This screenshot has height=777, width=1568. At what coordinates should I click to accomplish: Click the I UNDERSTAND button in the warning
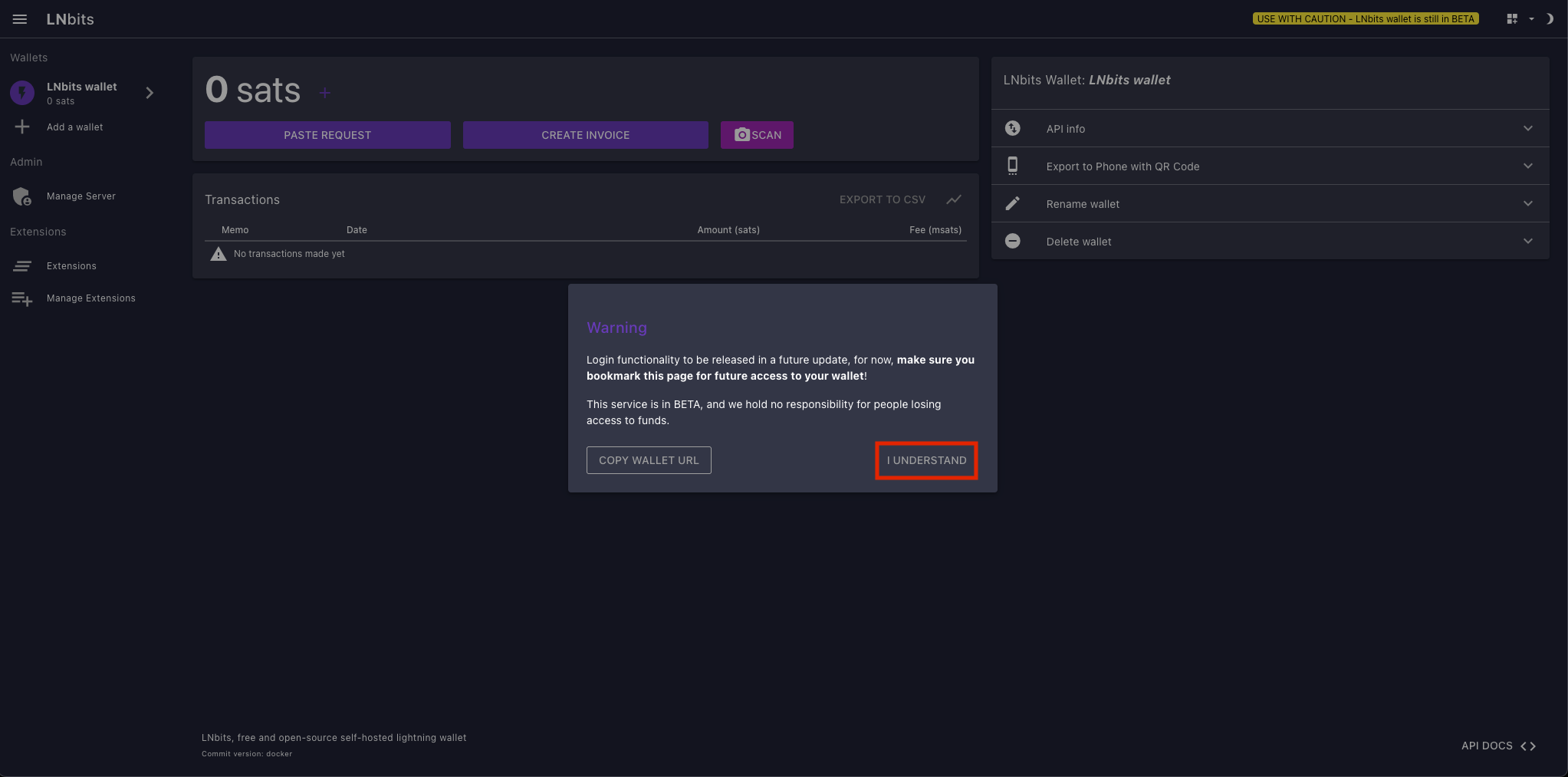point(926,460)
